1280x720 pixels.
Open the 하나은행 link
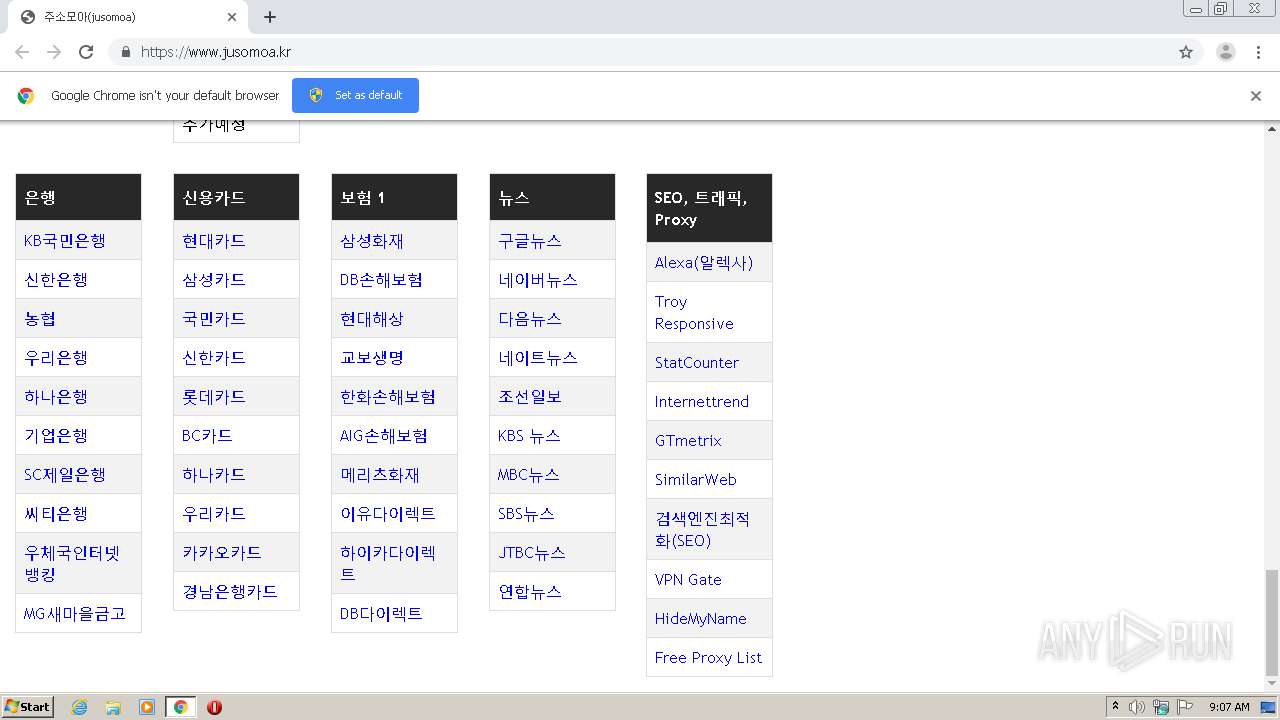(56, 397)
